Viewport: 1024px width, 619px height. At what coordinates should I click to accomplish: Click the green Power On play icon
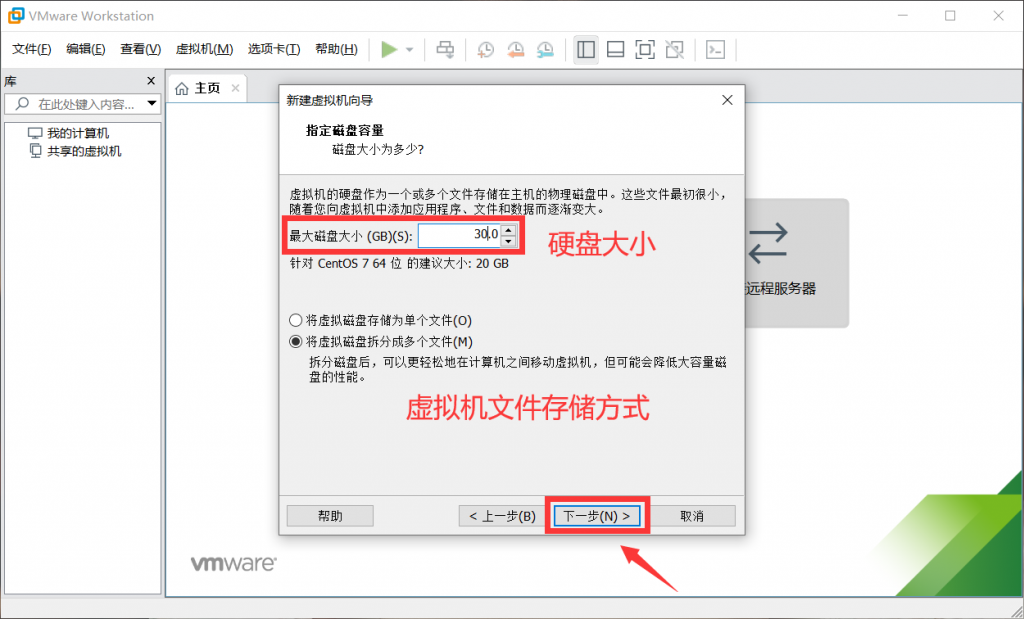389,50
